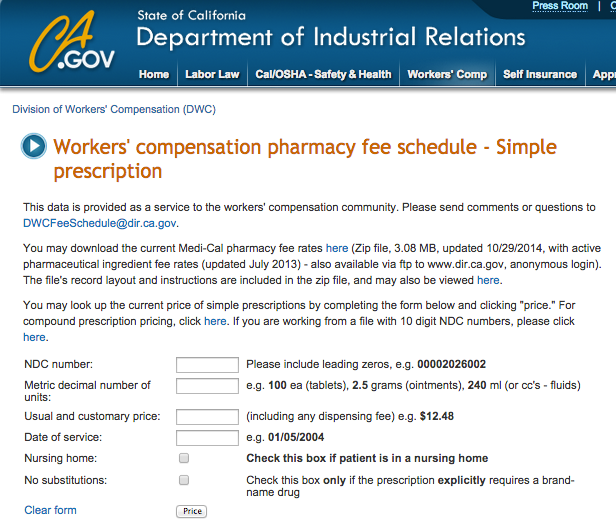This screenshot has height=519, width=616.
Task: Open Division of Workers' Compensation (DWC) link
Action: pyautogui.click(x=114, y=109)
